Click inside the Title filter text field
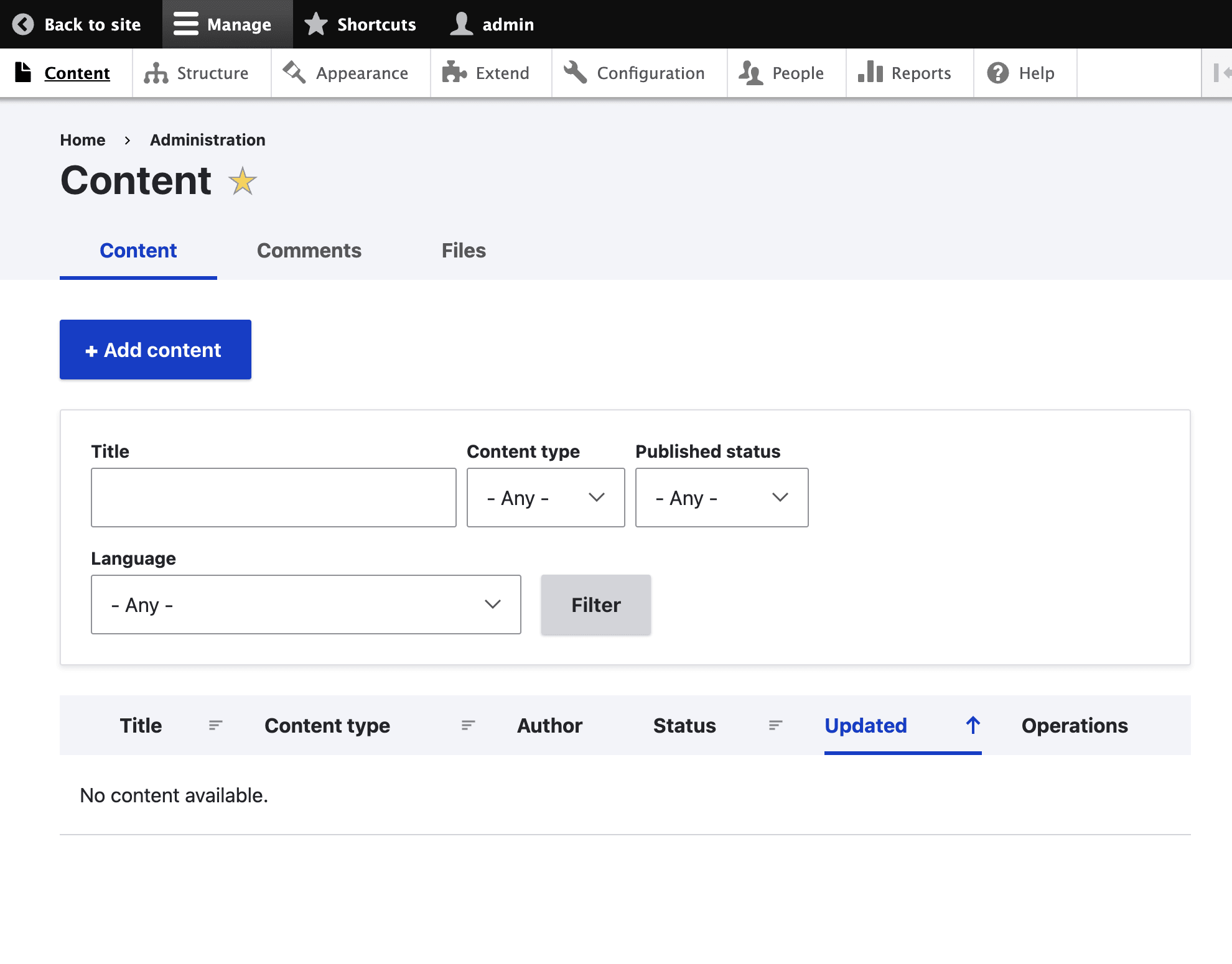The height and width of the screenshot is (964, 1232). pyautogui.click(x=273, y=498)
